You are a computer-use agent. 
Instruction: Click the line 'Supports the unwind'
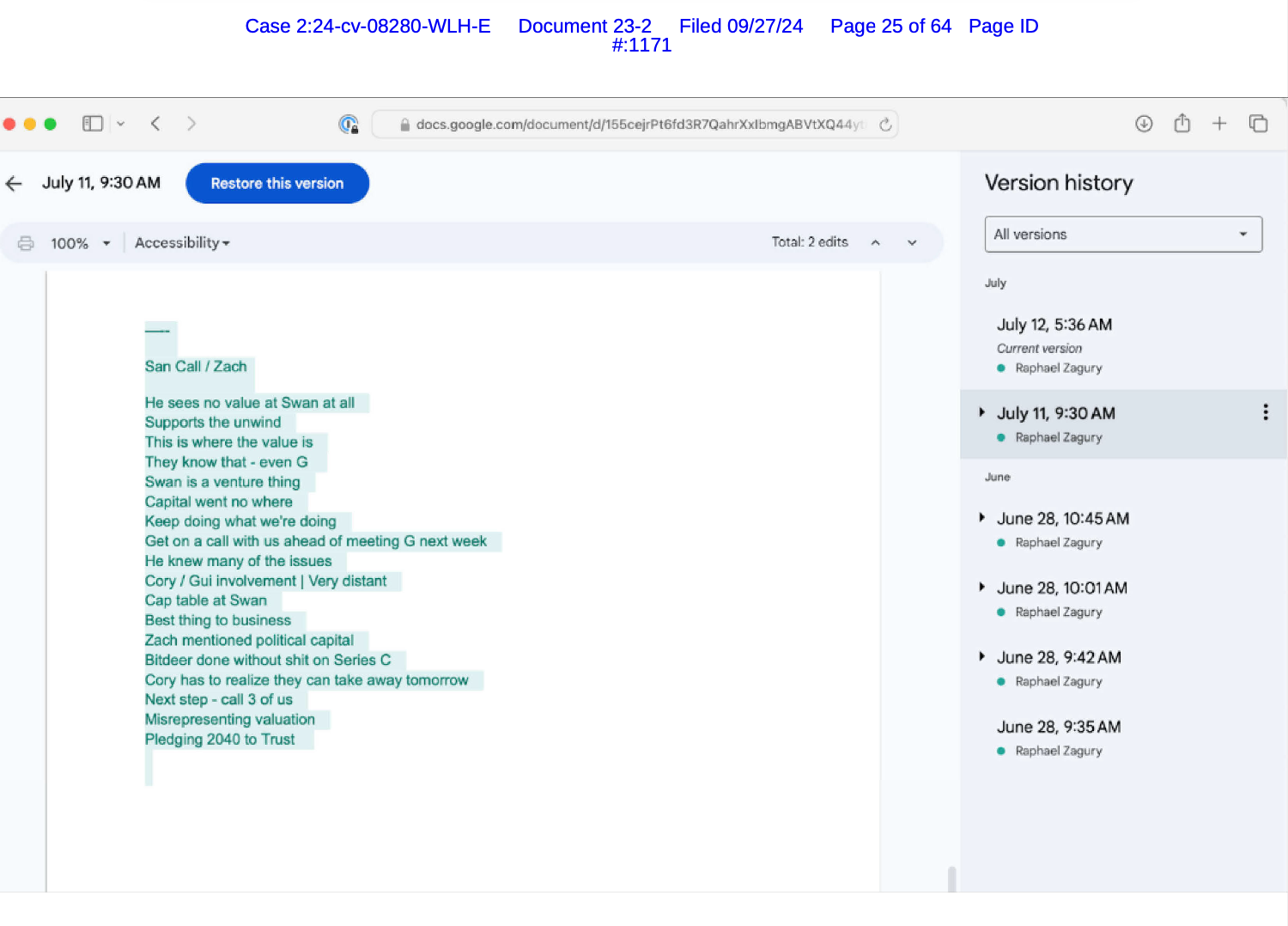pyautogui.click(x=213, y=423)
